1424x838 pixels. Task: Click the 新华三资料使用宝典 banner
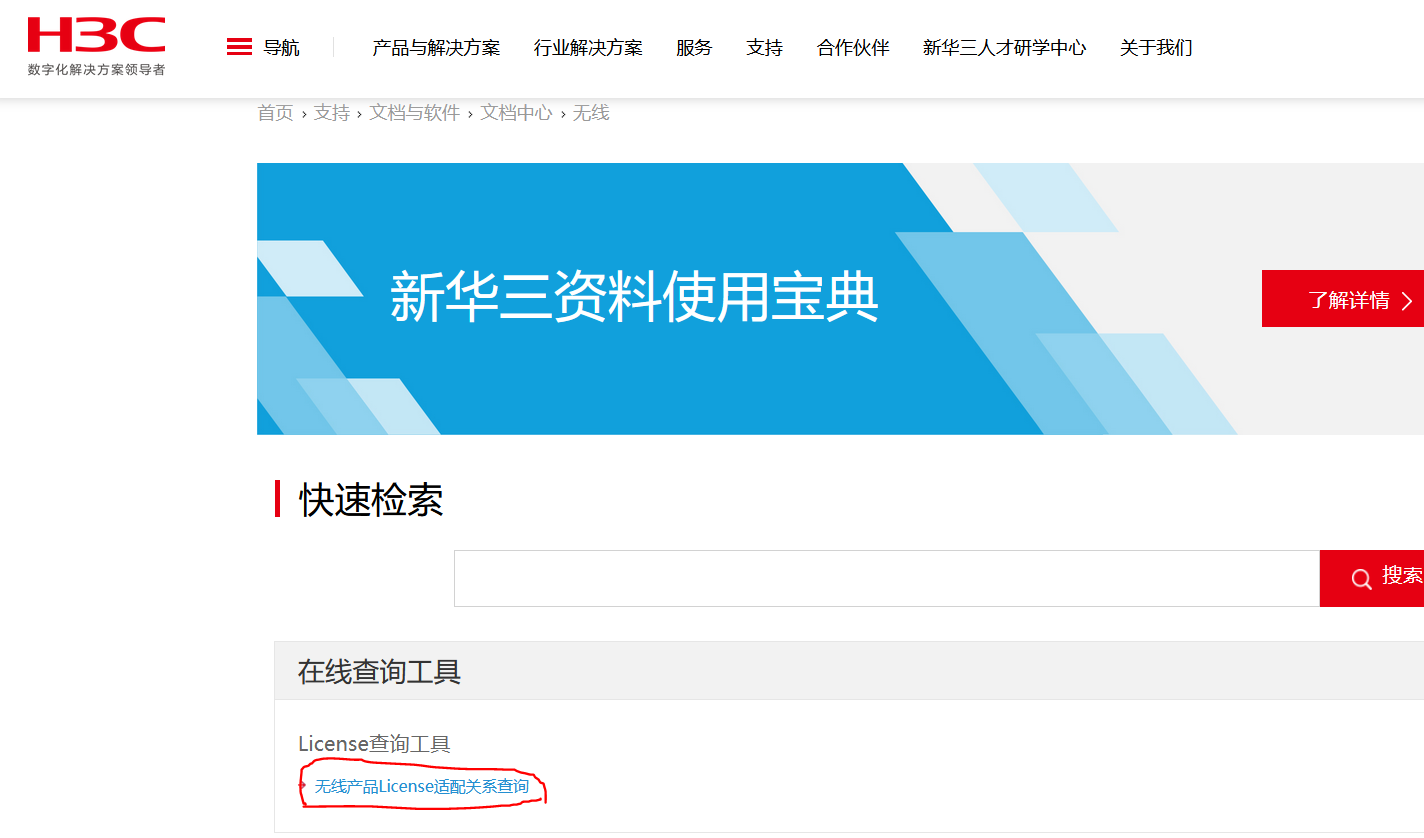click(x=840, y=299)
